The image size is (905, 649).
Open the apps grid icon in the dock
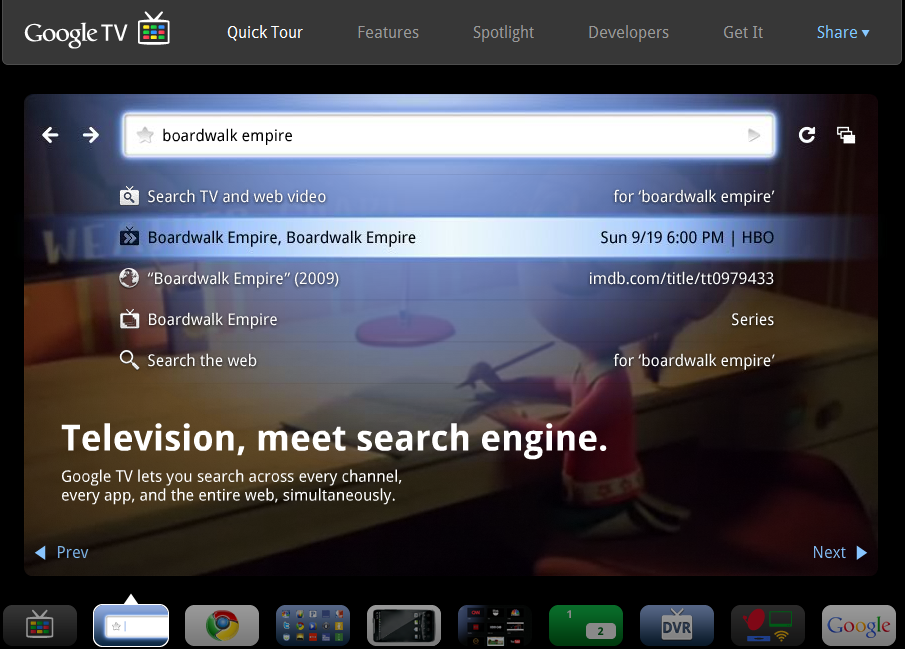point(312,624)
